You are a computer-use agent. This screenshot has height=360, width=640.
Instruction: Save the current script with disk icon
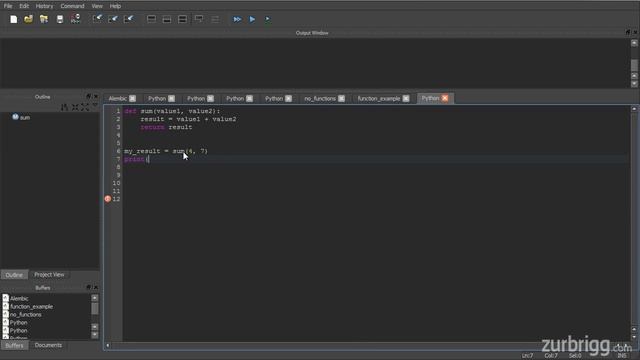pyautogui.click(x=60, y=19)
